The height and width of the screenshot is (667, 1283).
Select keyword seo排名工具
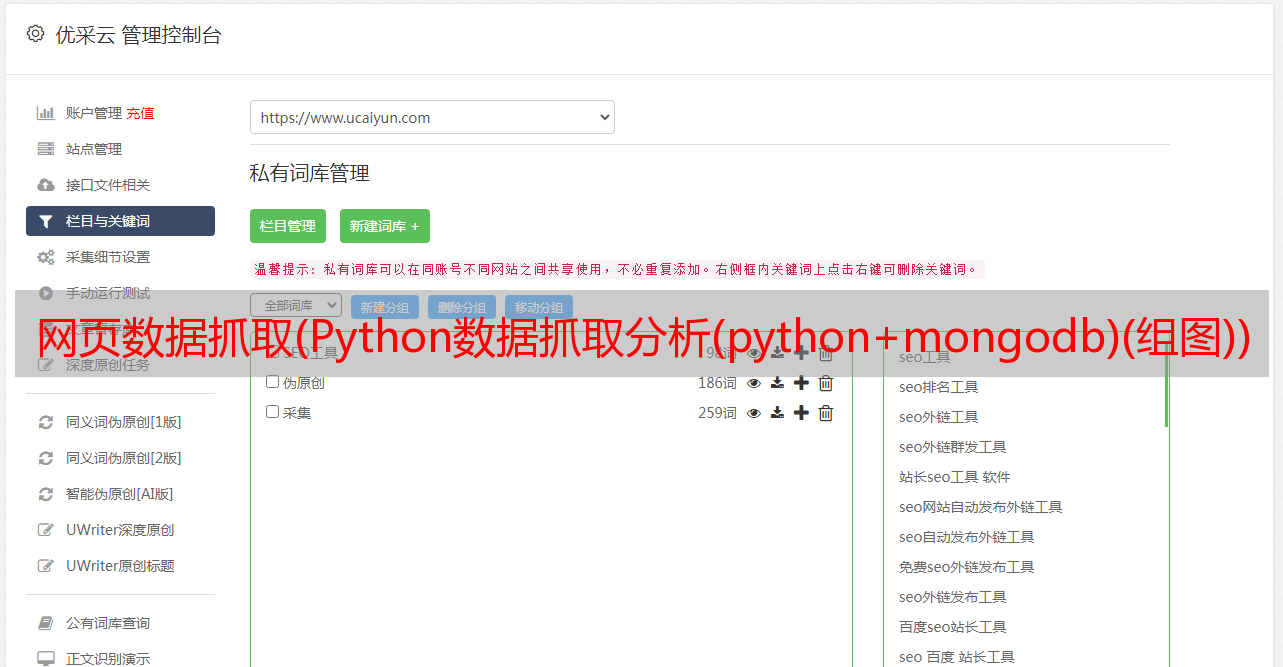(x=938, y=387)
